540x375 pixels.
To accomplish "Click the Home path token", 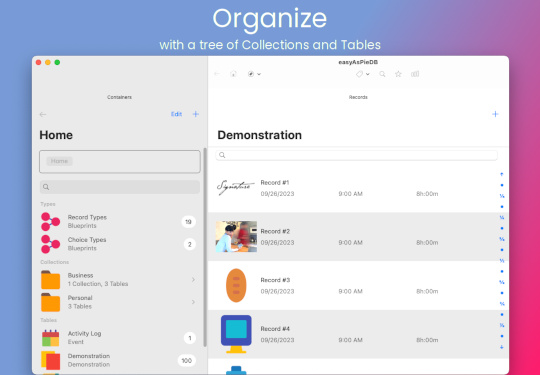I will (x=60, y=161).
